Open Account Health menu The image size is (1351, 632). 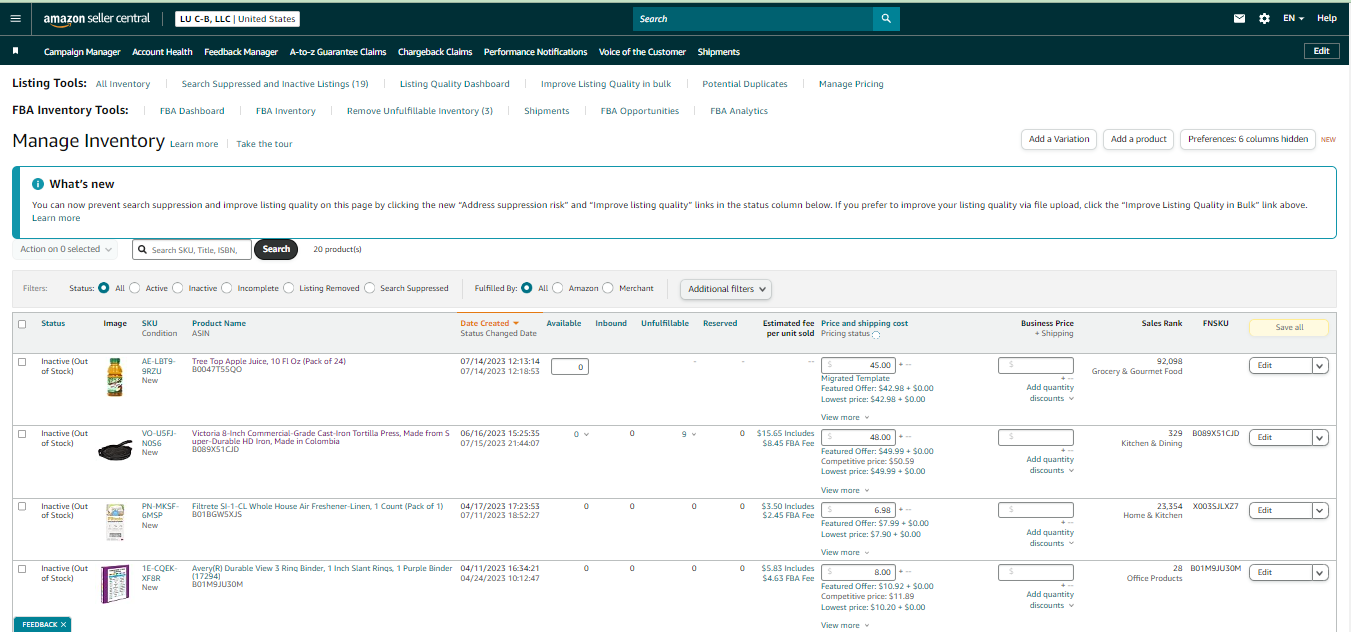point(162,52)
